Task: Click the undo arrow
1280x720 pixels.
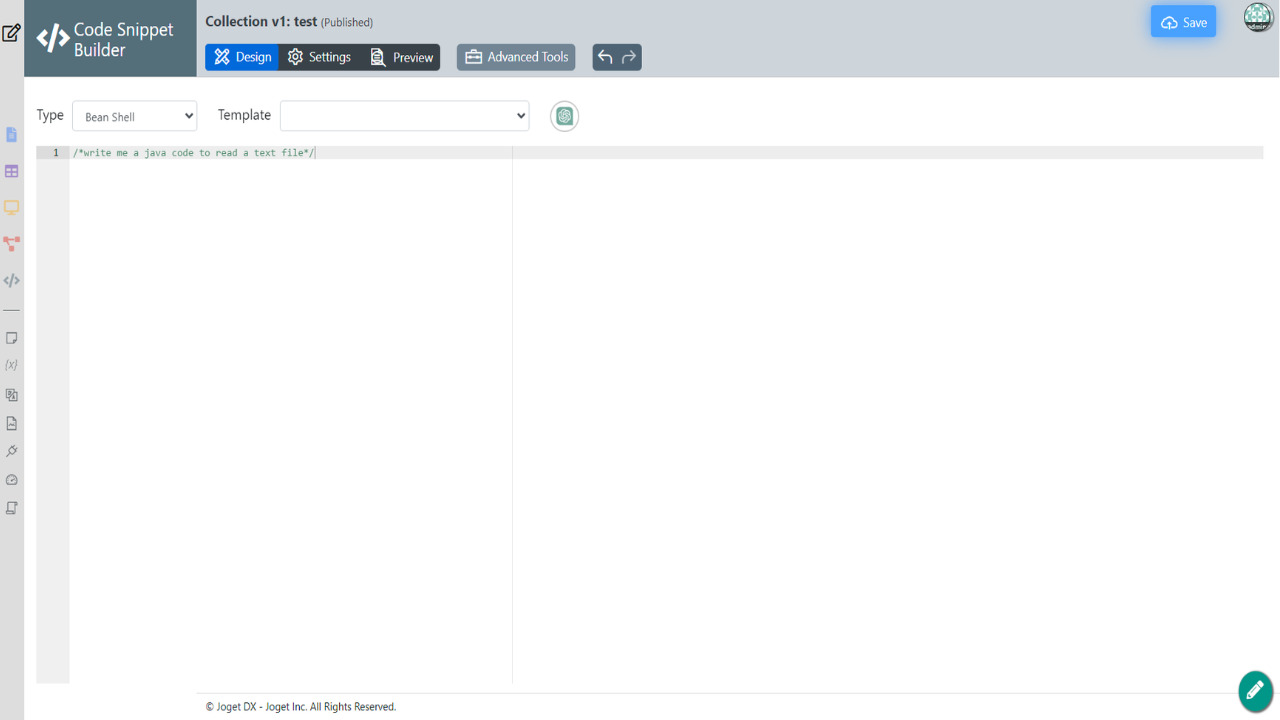Action: 605,57
